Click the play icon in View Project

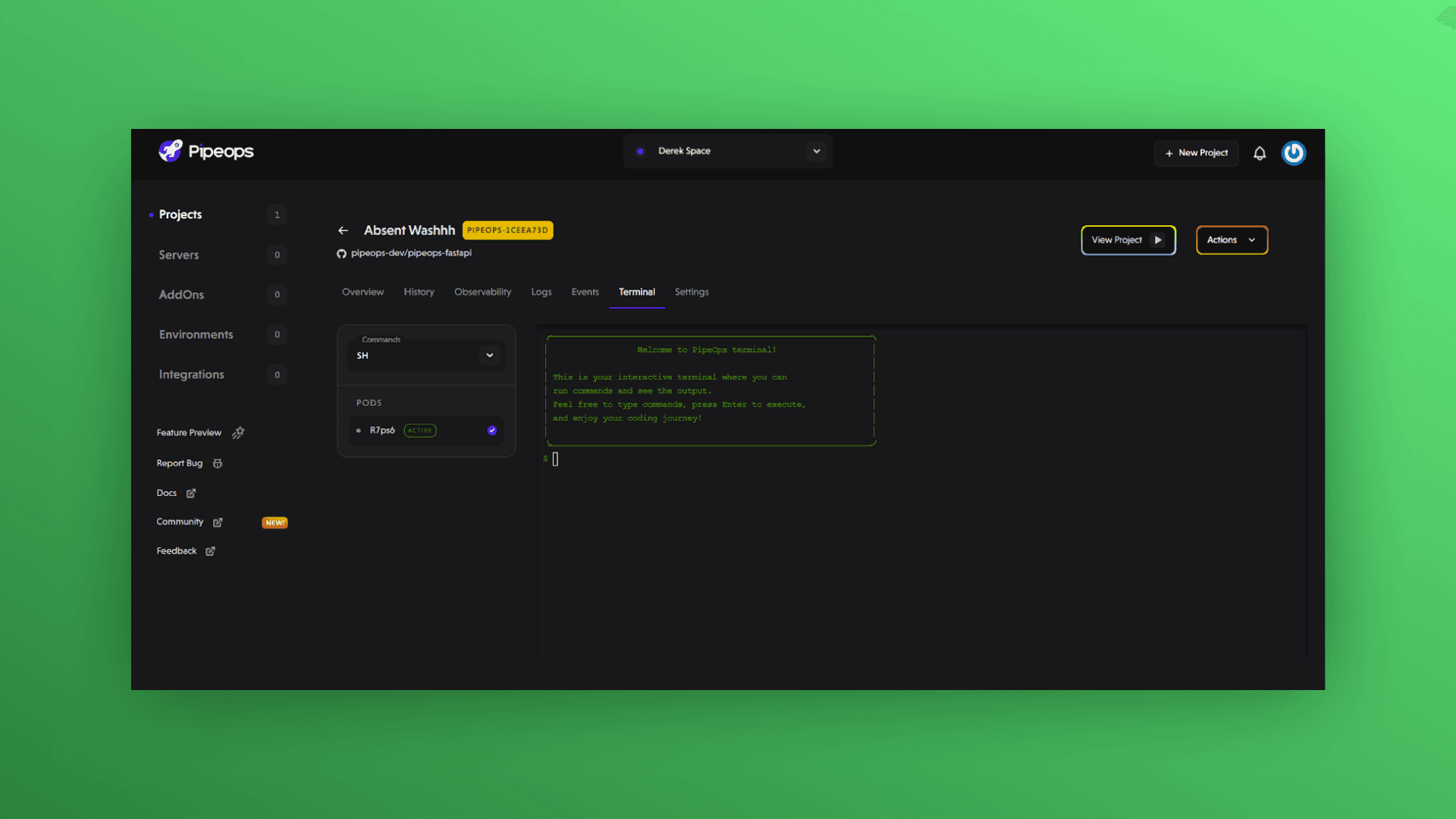[x=1158, y=240]
